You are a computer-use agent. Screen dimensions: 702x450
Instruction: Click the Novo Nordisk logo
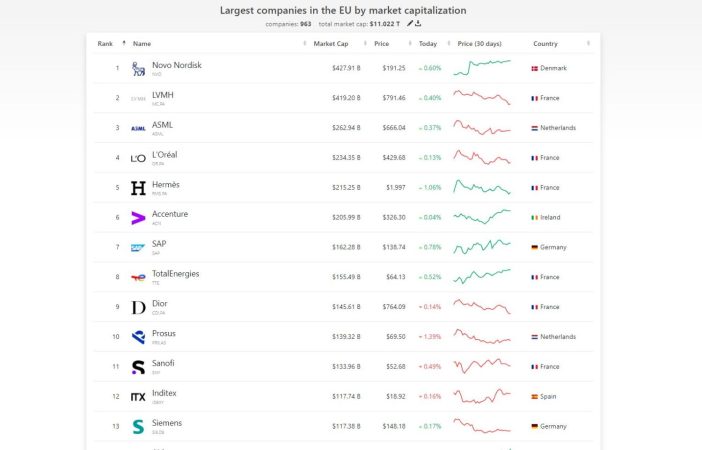point(138,68)
